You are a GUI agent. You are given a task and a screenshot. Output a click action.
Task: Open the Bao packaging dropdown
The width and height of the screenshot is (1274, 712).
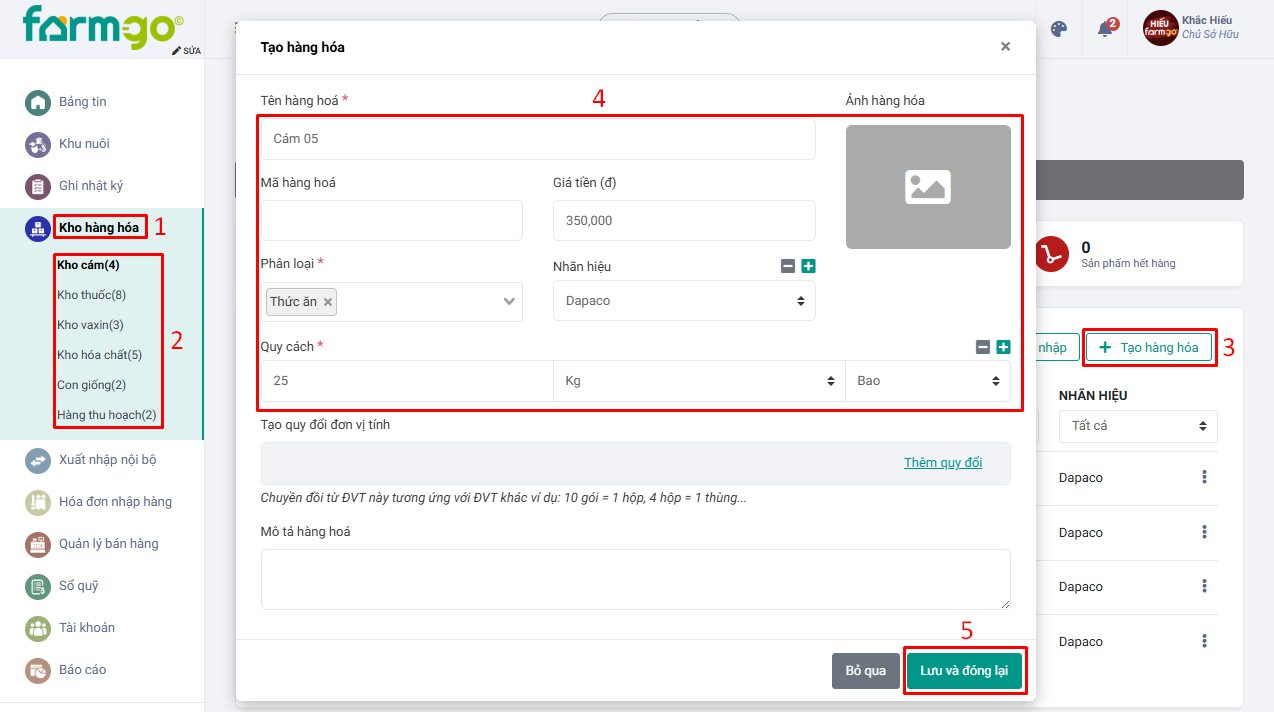click(x=927, y=381)
